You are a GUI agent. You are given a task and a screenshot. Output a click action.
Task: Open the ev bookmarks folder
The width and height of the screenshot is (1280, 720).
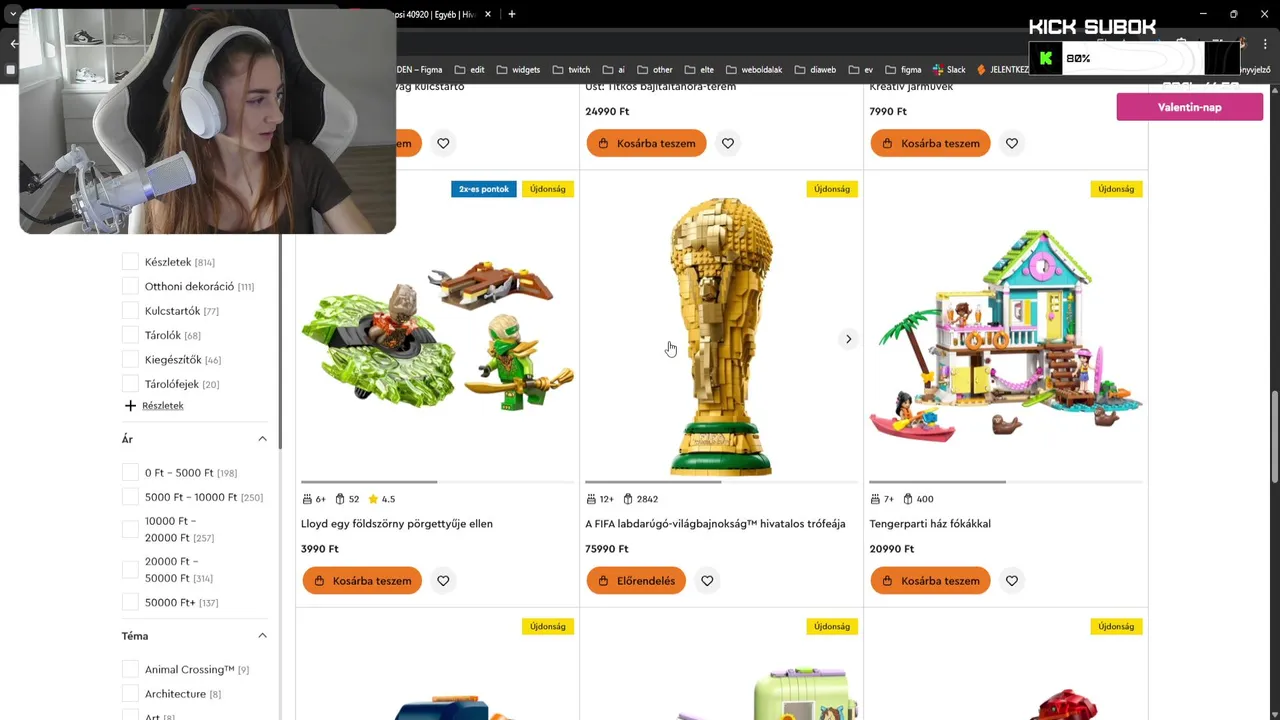click(860, 70)
